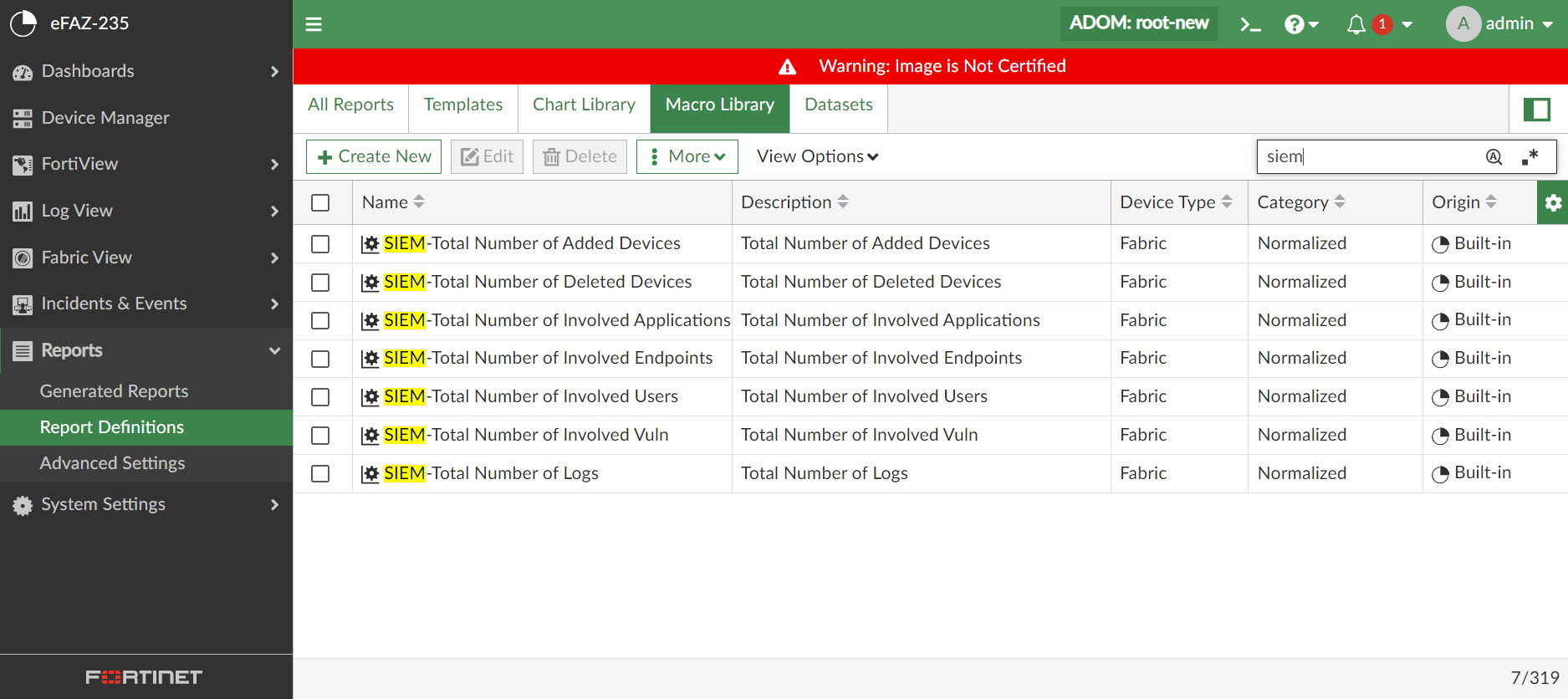Sort by Device Type column arrows

pyautogui.click(x=1227, y=202)
